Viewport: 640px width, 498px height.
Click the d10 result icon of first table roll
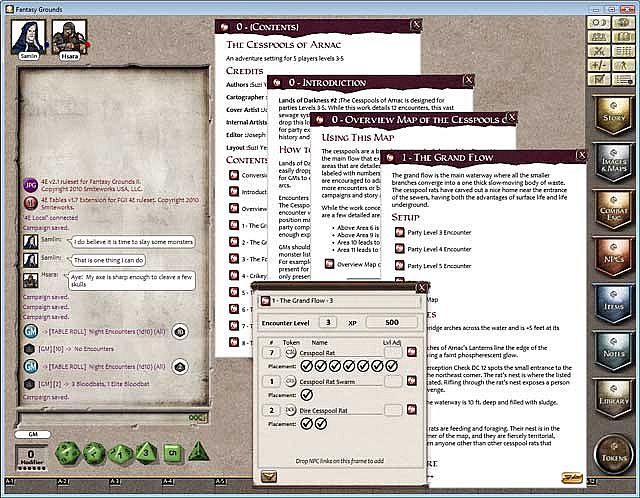[180, 332]
